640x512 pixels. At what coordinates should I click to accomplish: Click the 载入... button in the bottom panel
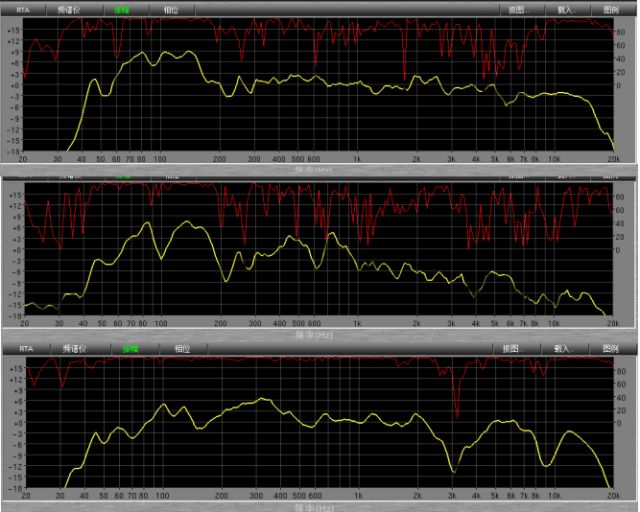(x=562, y=349)
